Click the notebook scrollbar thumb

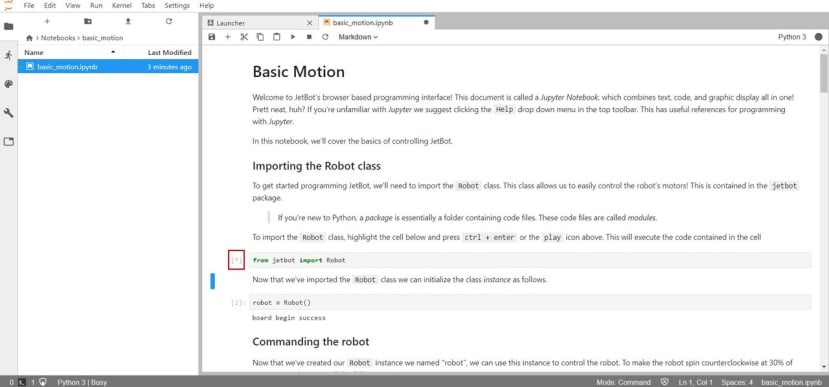pyautogui.click(x=823, y=73)
